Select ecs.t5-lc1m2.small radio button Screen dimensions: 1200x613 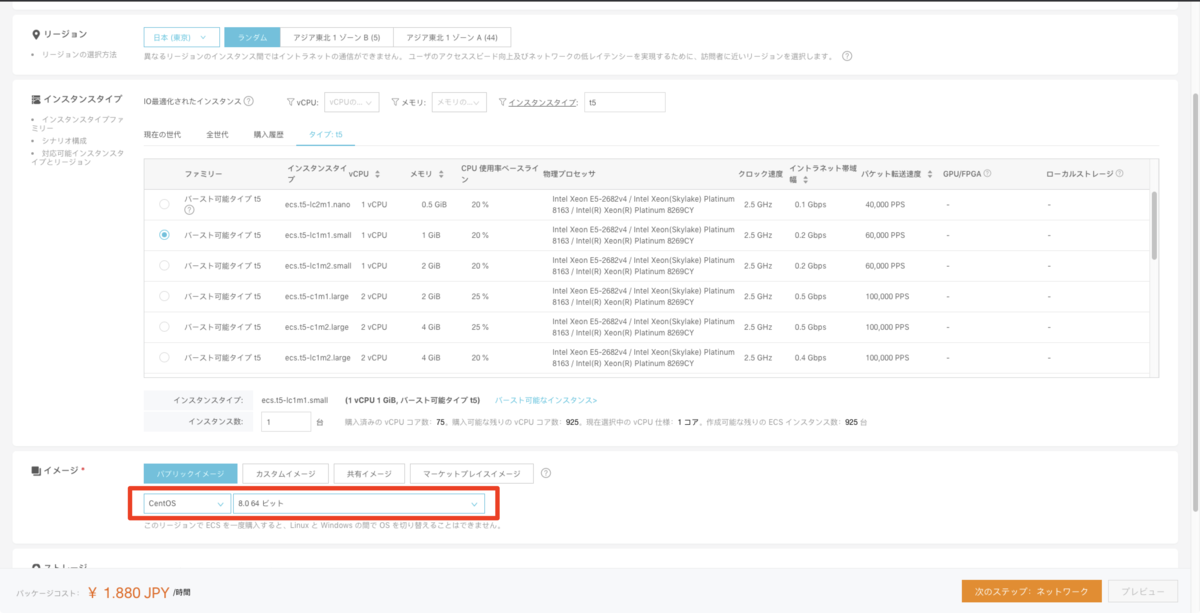click(x=164, y=266)
